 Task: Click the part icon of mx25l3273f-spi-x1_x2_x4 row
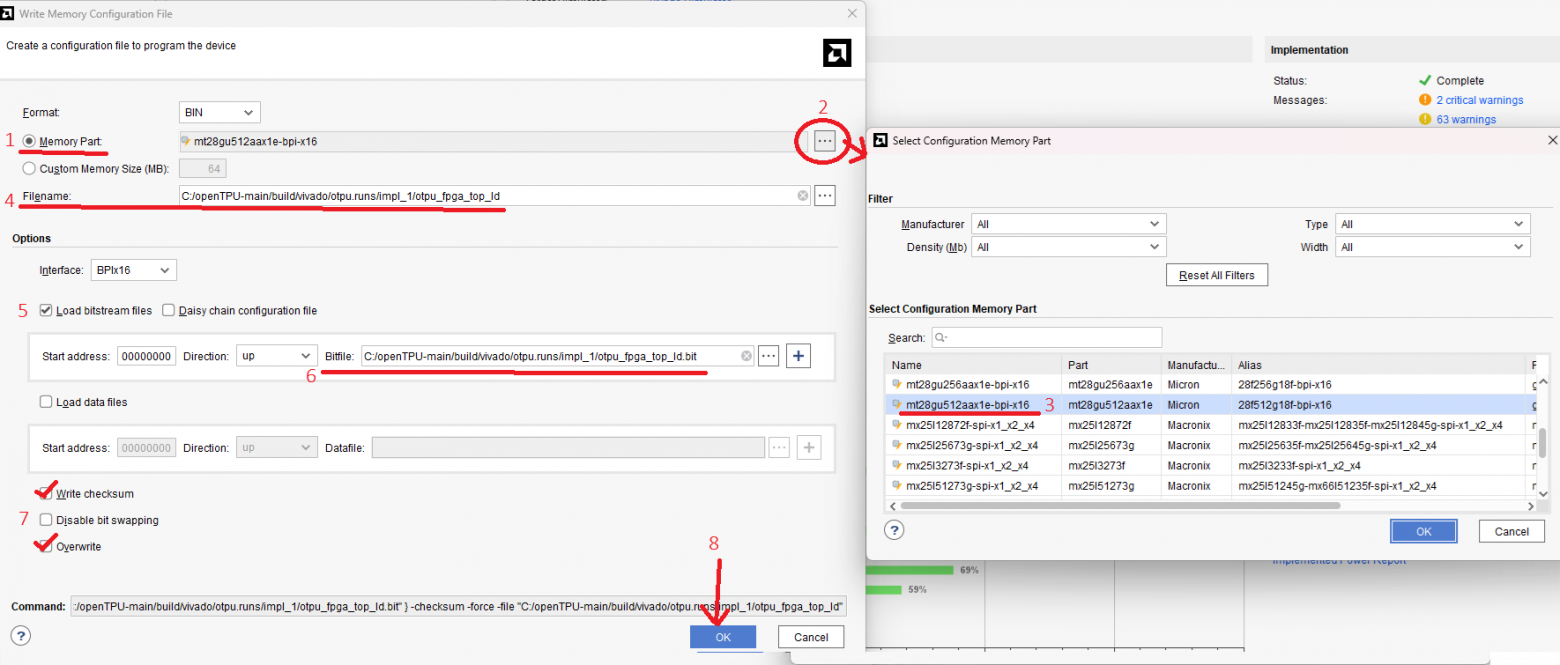coord(897,466)
